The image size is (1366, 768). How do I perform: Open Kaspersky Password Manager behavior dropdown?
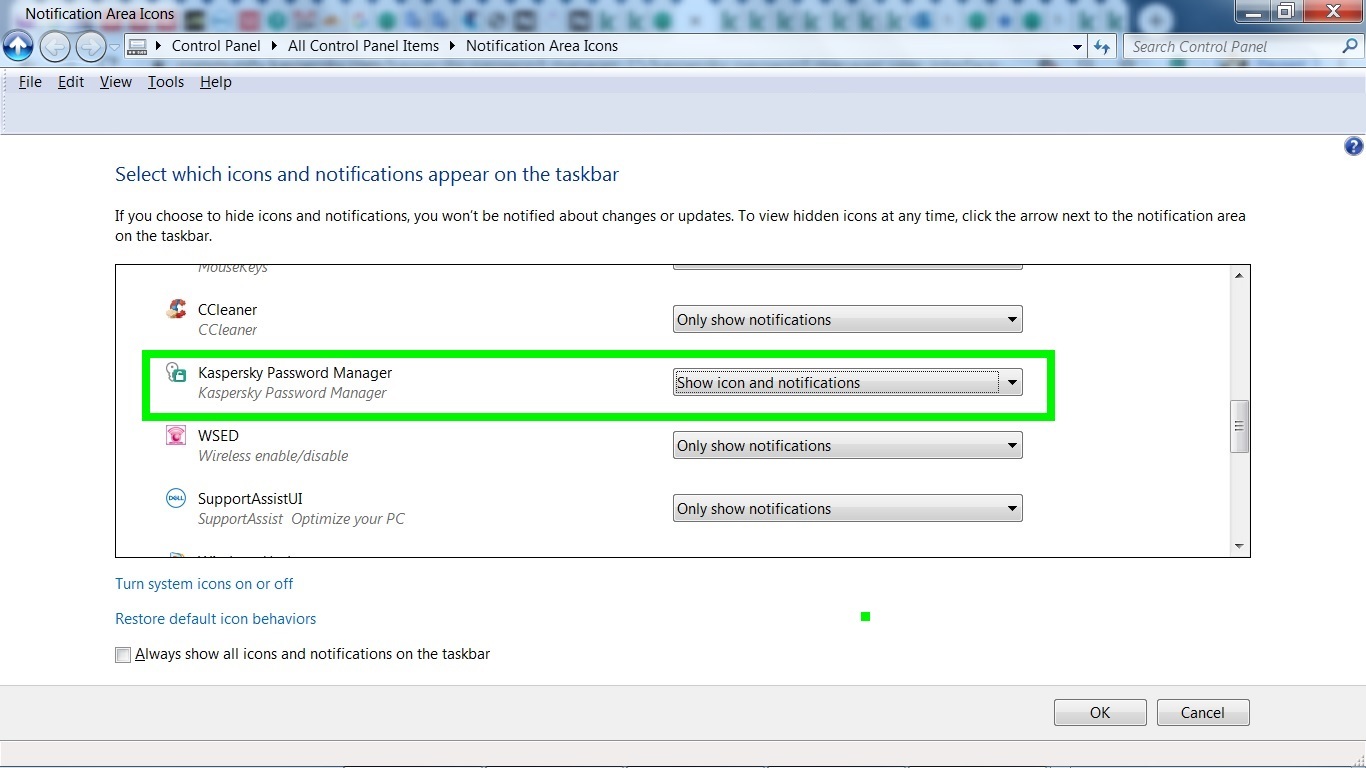click(x=848, y=383)
